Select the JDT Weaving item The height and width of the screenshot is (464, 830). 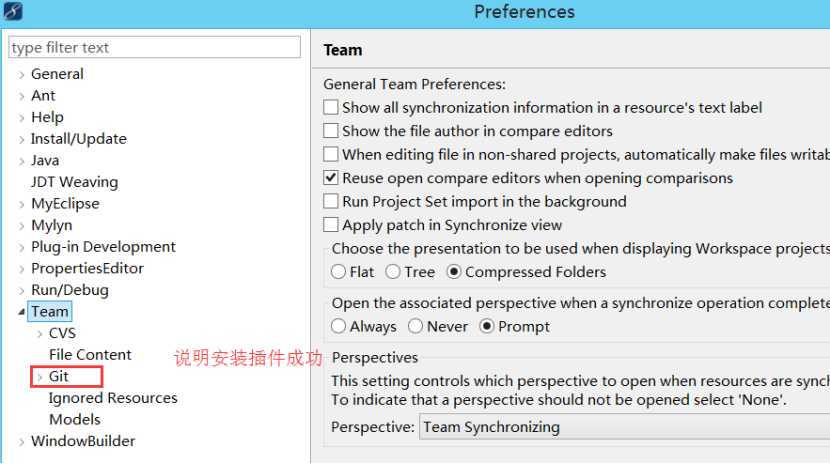click(74, 182)
